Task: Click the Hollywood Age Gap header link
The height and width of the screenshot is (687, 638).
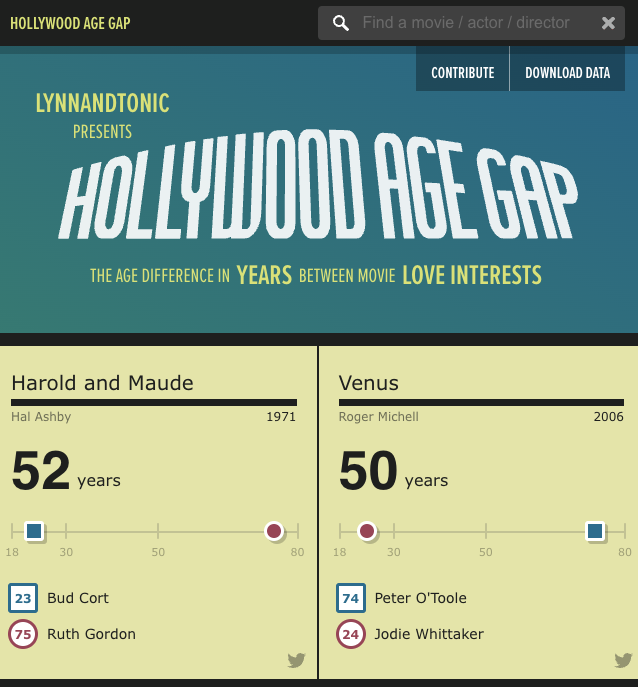Action: pyautogui.click(x=70, y=23)
